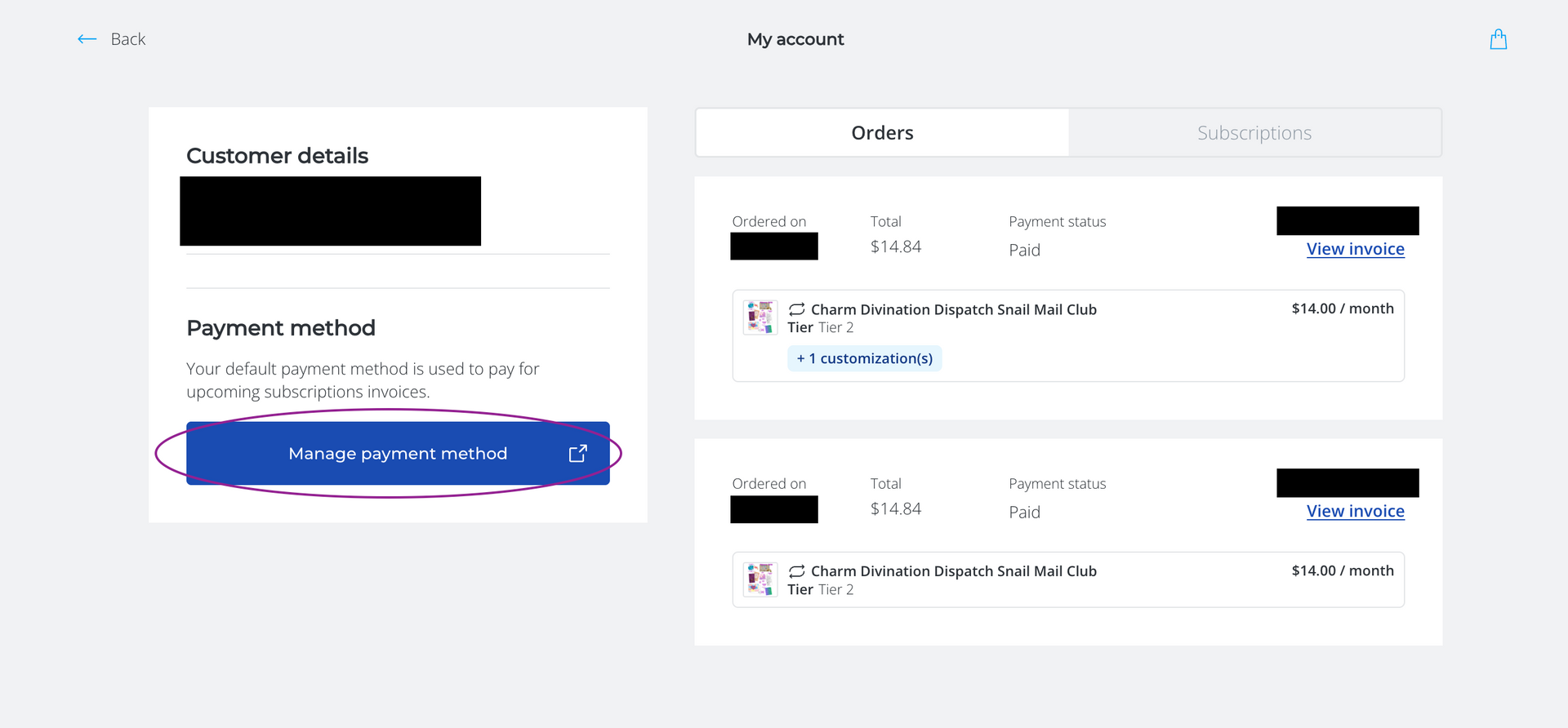Click first order's product thumbnail image
Screen dimensions: 1568x728
760,317
